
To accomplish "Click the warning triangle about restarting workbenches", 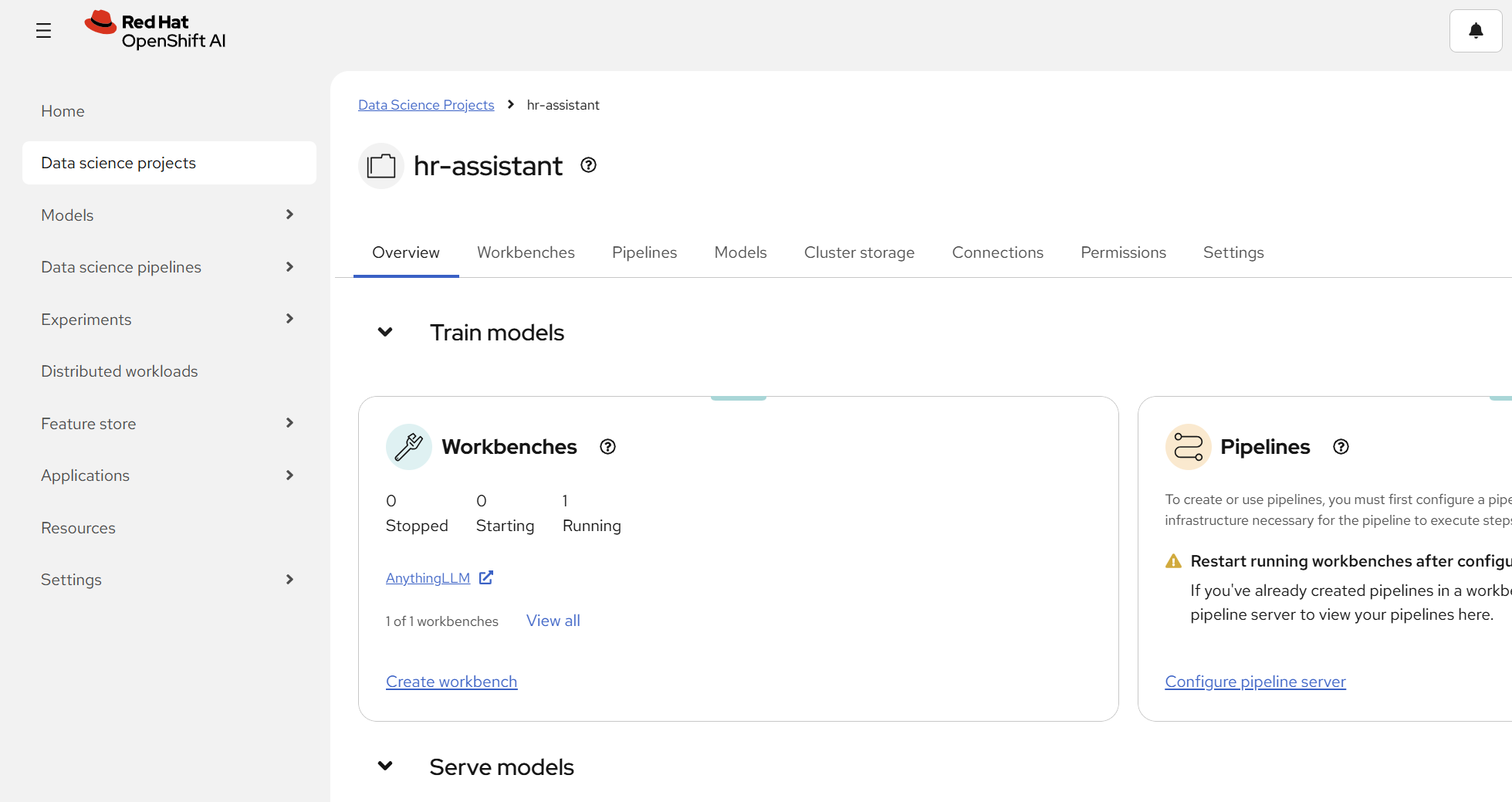I will (1173, 560).
